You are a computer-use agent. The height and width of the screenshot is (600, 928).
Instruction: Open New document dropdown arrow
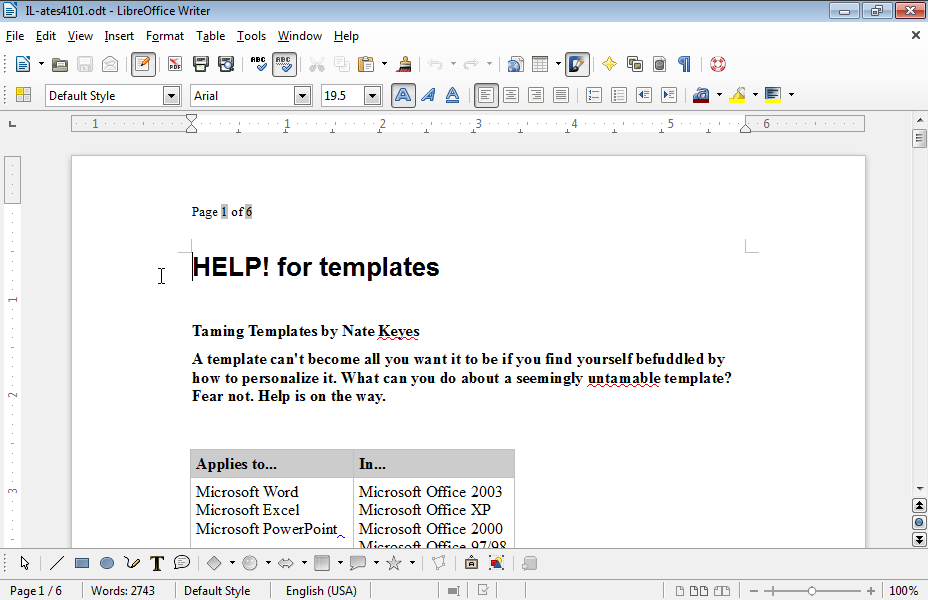(x=41, y=64)
